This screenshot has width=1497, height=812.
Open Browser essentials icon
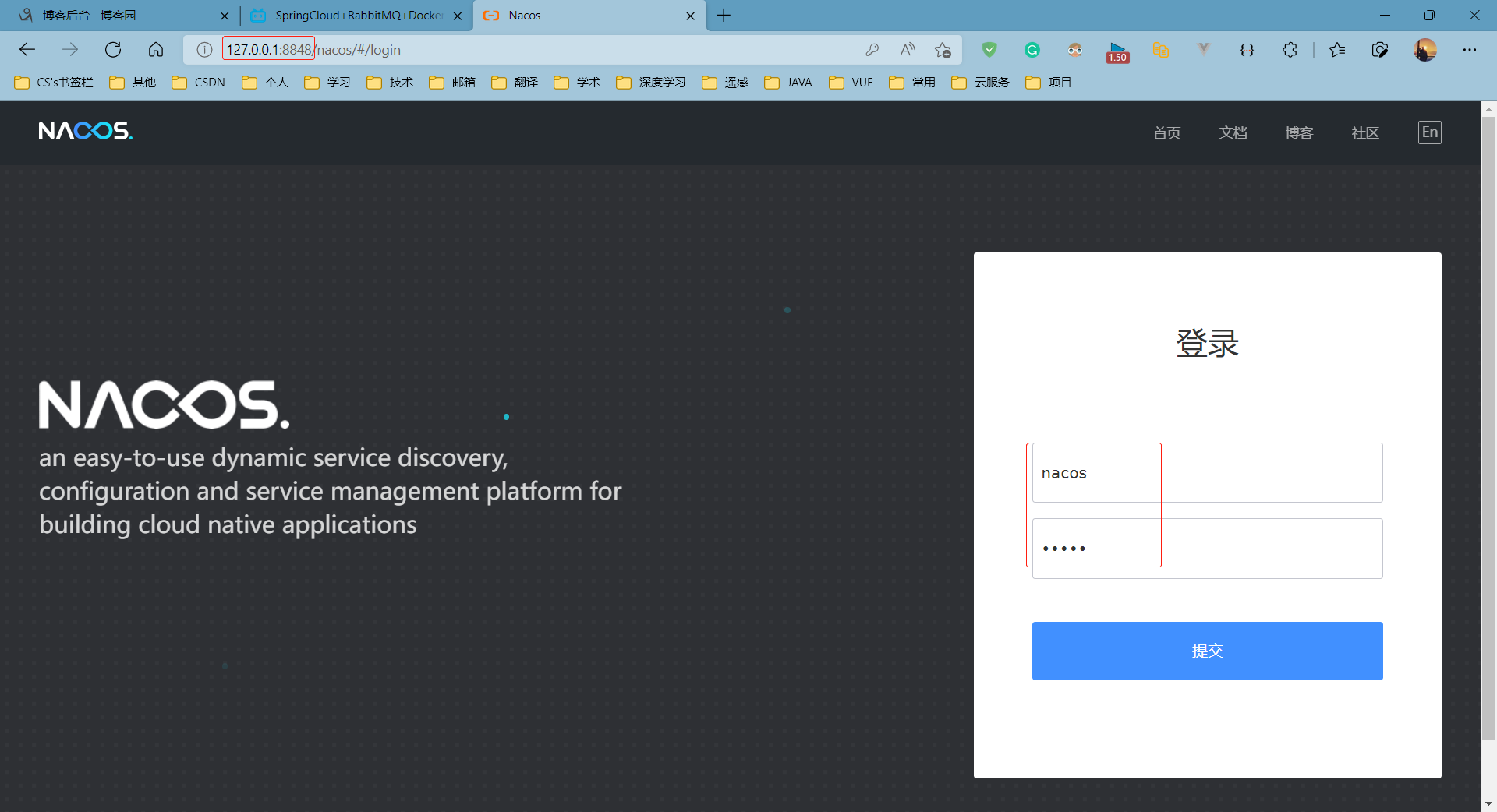1380,50
